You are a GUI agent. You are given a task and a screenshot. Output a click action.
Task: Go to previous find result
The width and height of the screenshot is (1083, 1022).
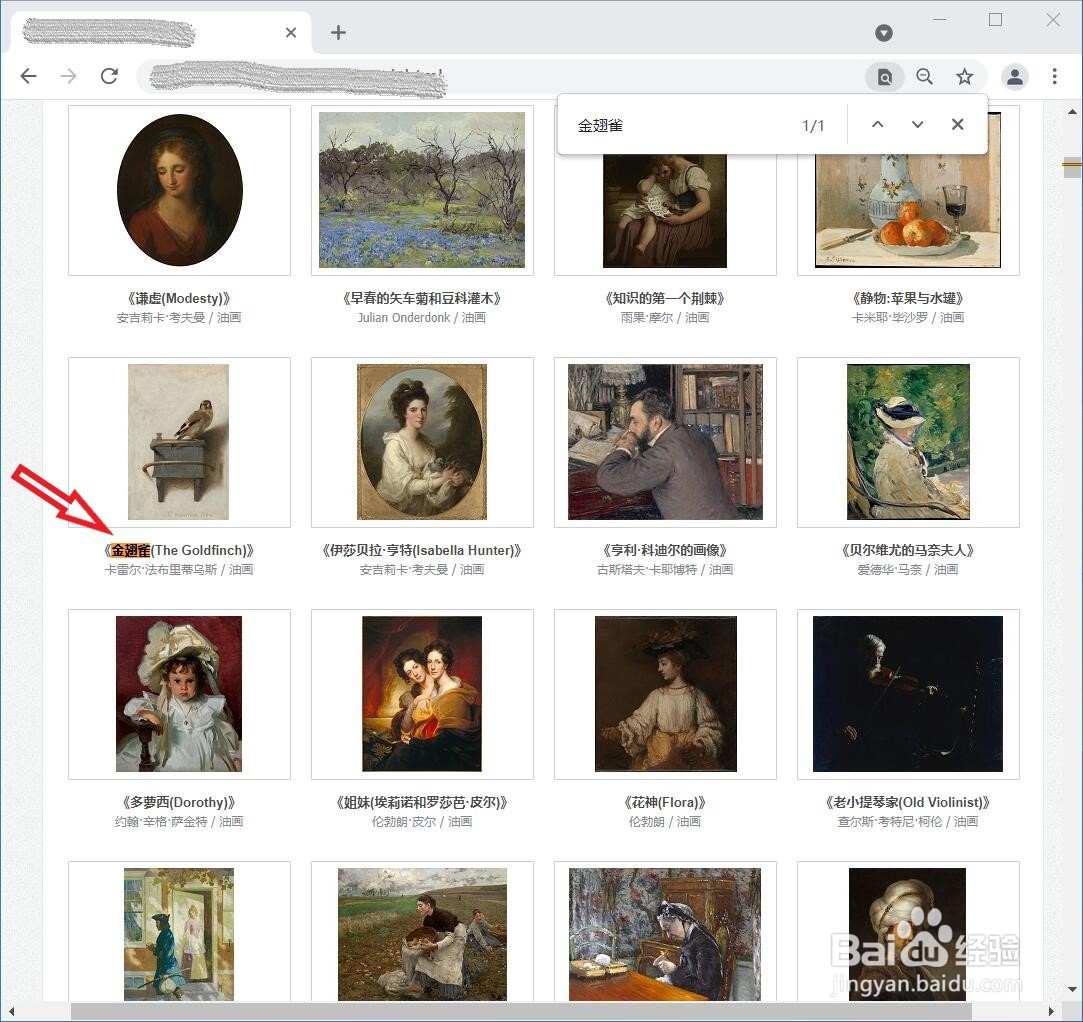click(877, 124)
